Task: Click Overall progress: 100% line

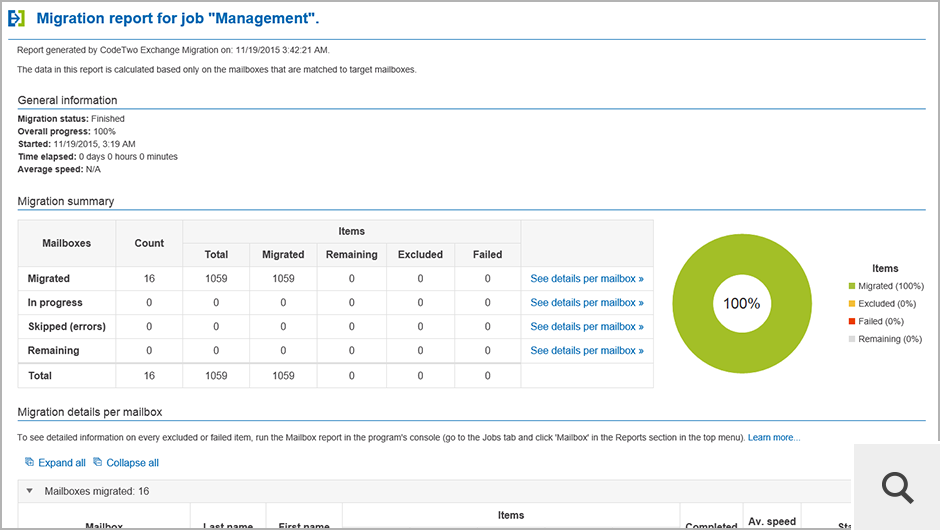Action: pyautogui.click(x=67, y=131)
